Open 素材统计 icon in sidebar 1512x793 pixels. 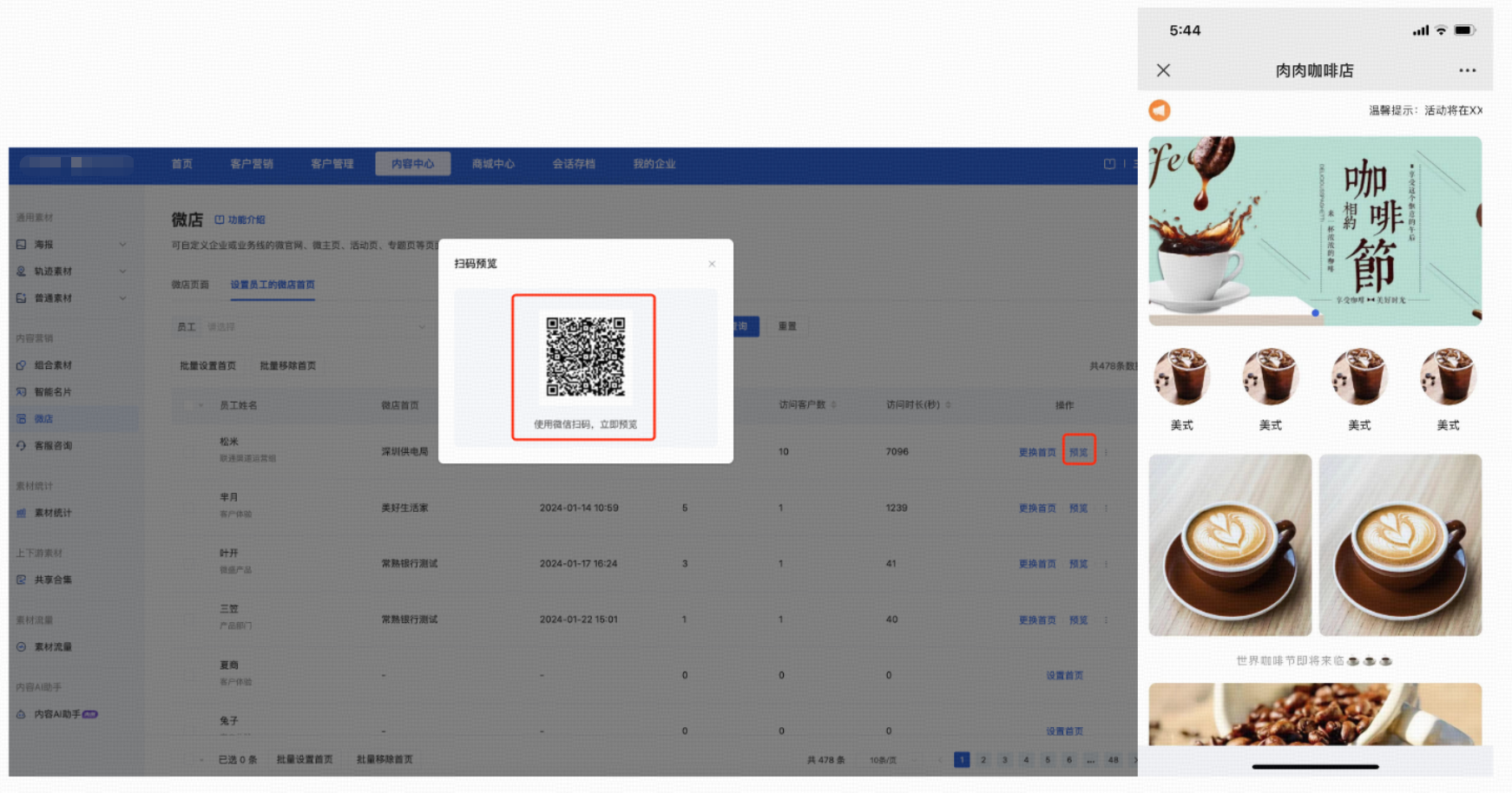(x=22, y=513)
